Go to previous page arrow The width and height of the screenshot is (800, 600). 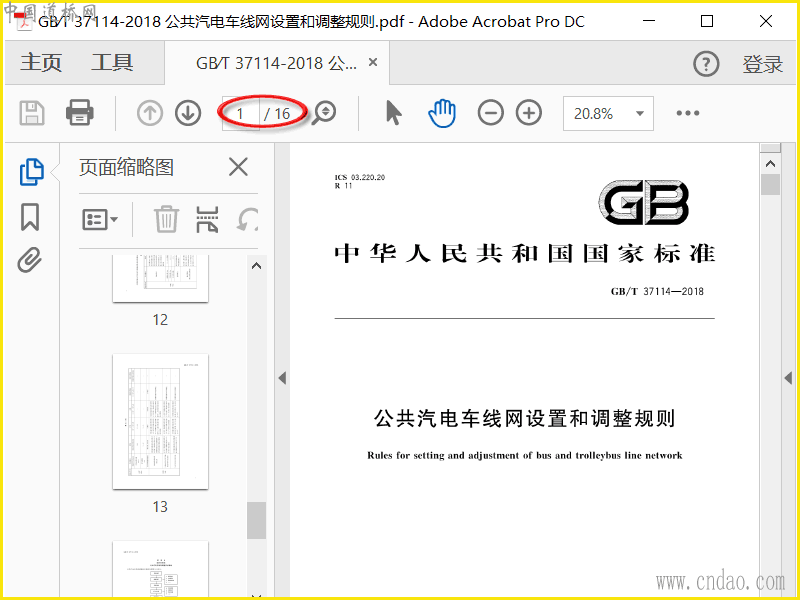pyautogui.click(x=150, y=113)
